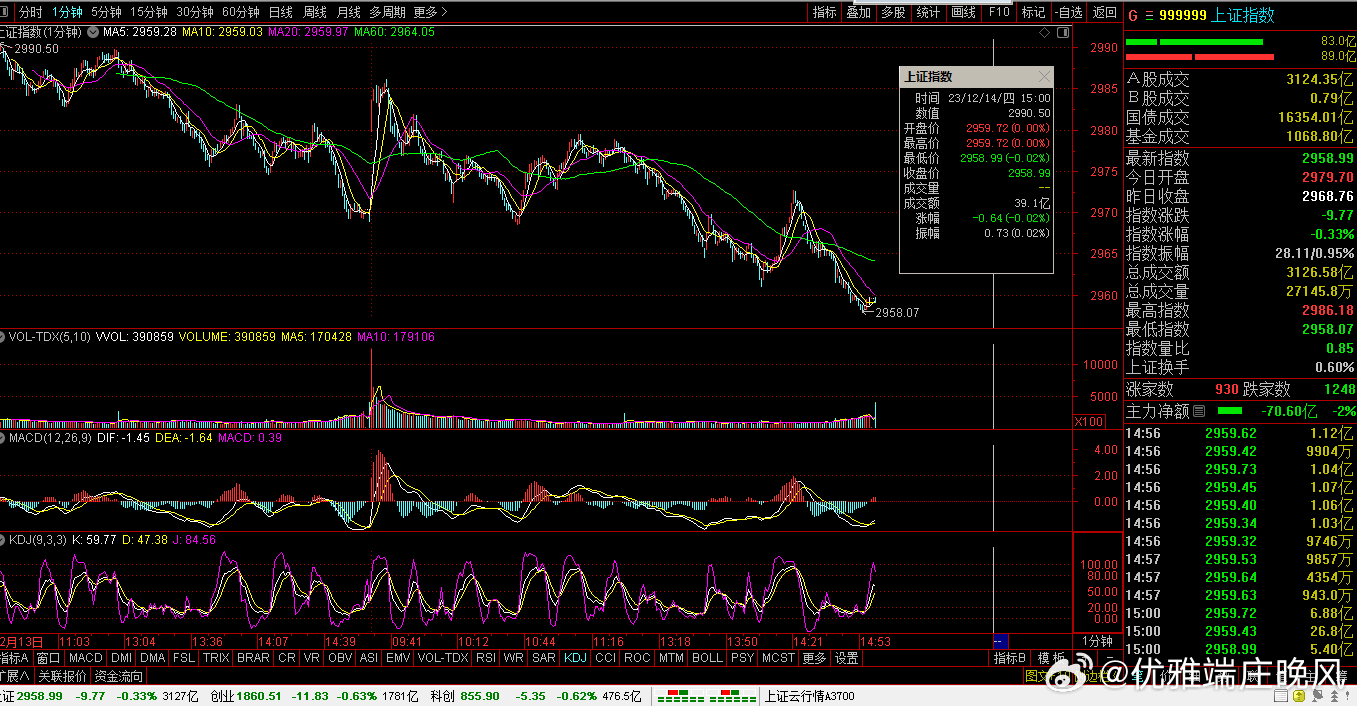Click the blue marker box on the time axis

coord(999,640)
